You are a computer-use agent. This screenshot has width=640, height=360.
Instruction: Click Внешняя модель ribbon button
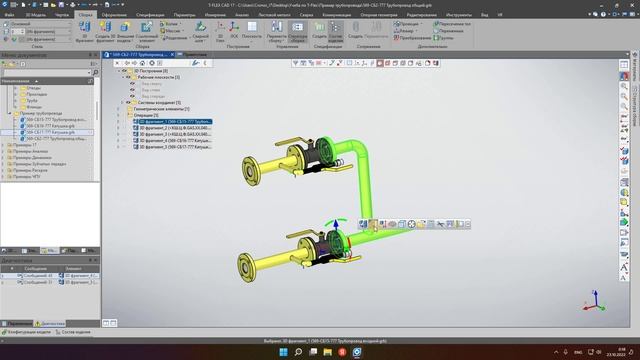pyautogui.click(x=125, y=32)
